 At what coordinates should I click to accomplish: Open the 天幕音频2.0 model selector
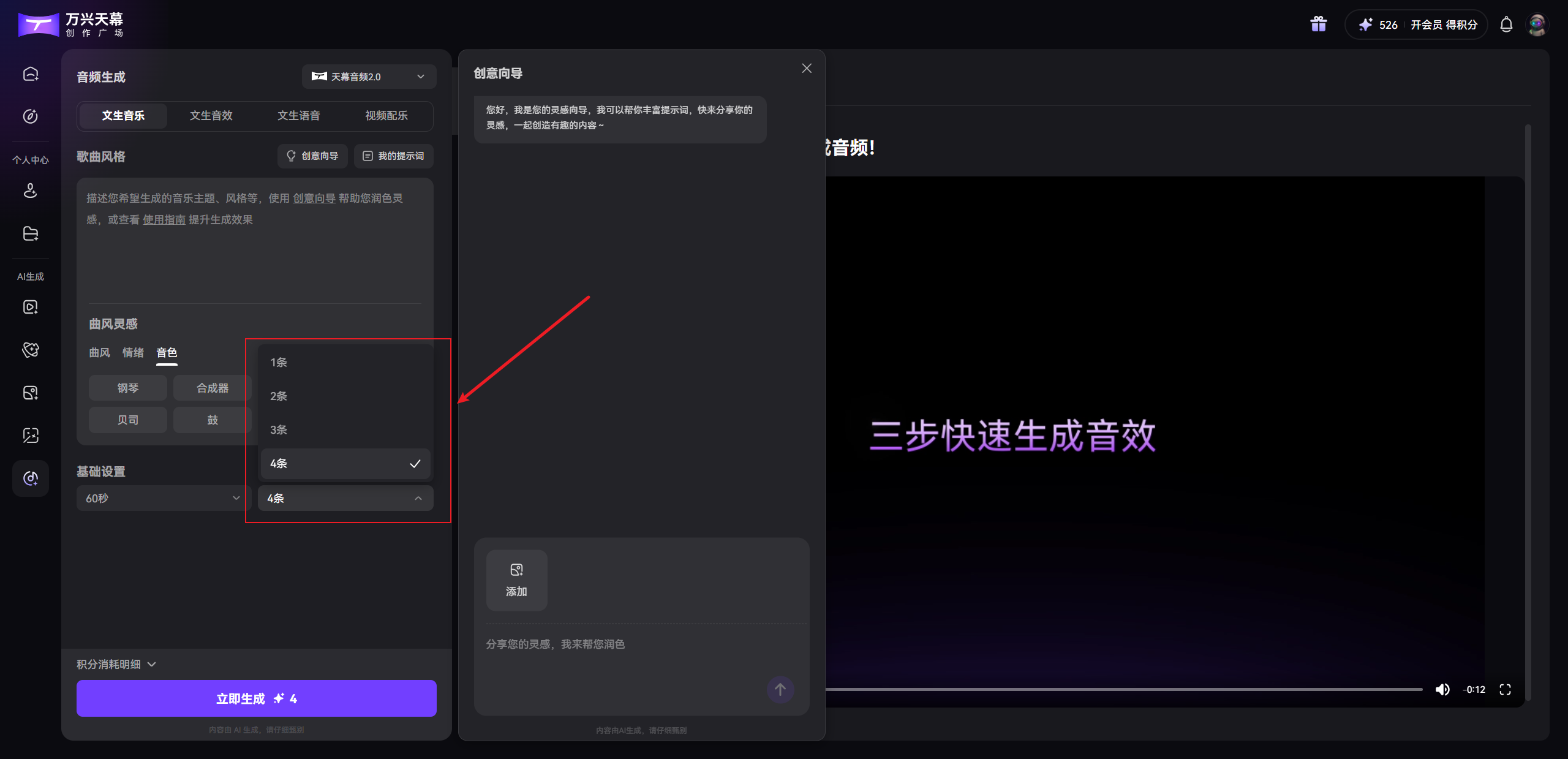(x=368, y=76)
